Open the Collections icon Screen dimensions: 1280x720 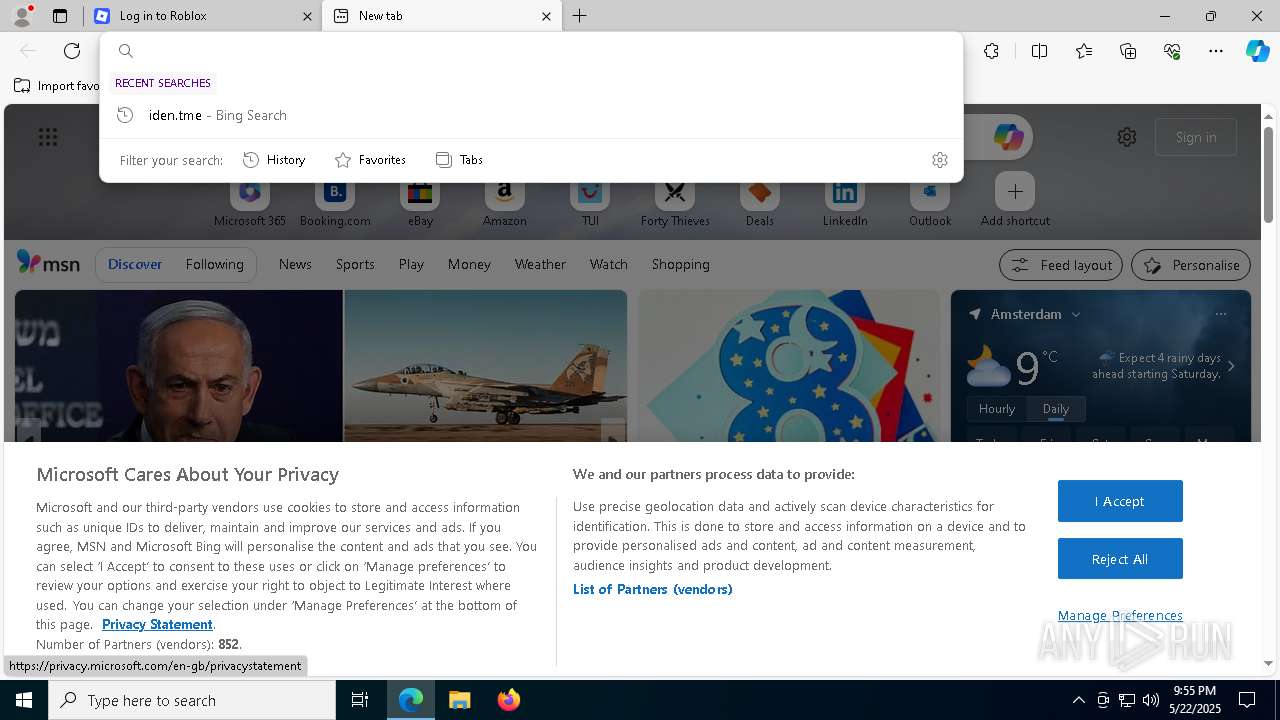(1128, 51)
